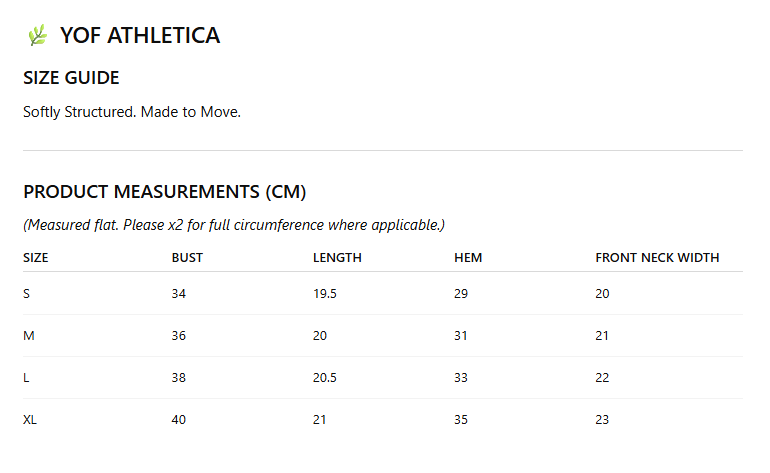The width and height of the screenshot is (770, 473).
Task: Click the length value 20.5 in row L
Action: tap(325, 378)
